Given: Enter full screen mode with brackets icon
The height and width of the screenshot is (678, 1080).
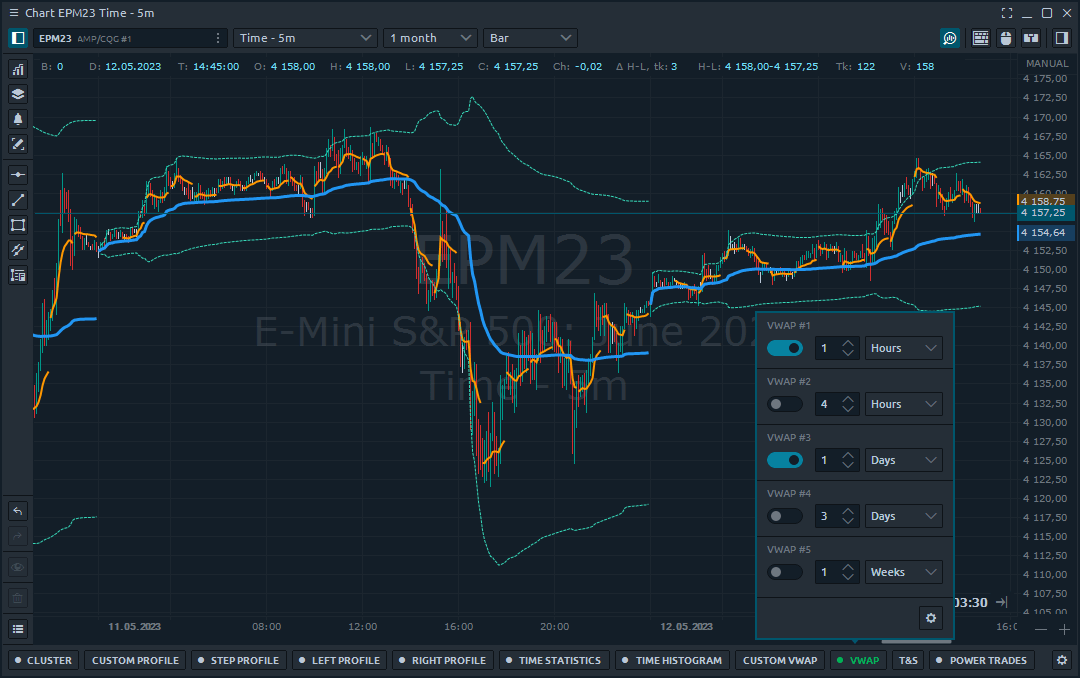Looking at the screenshot, I should tap(1007, 13).
